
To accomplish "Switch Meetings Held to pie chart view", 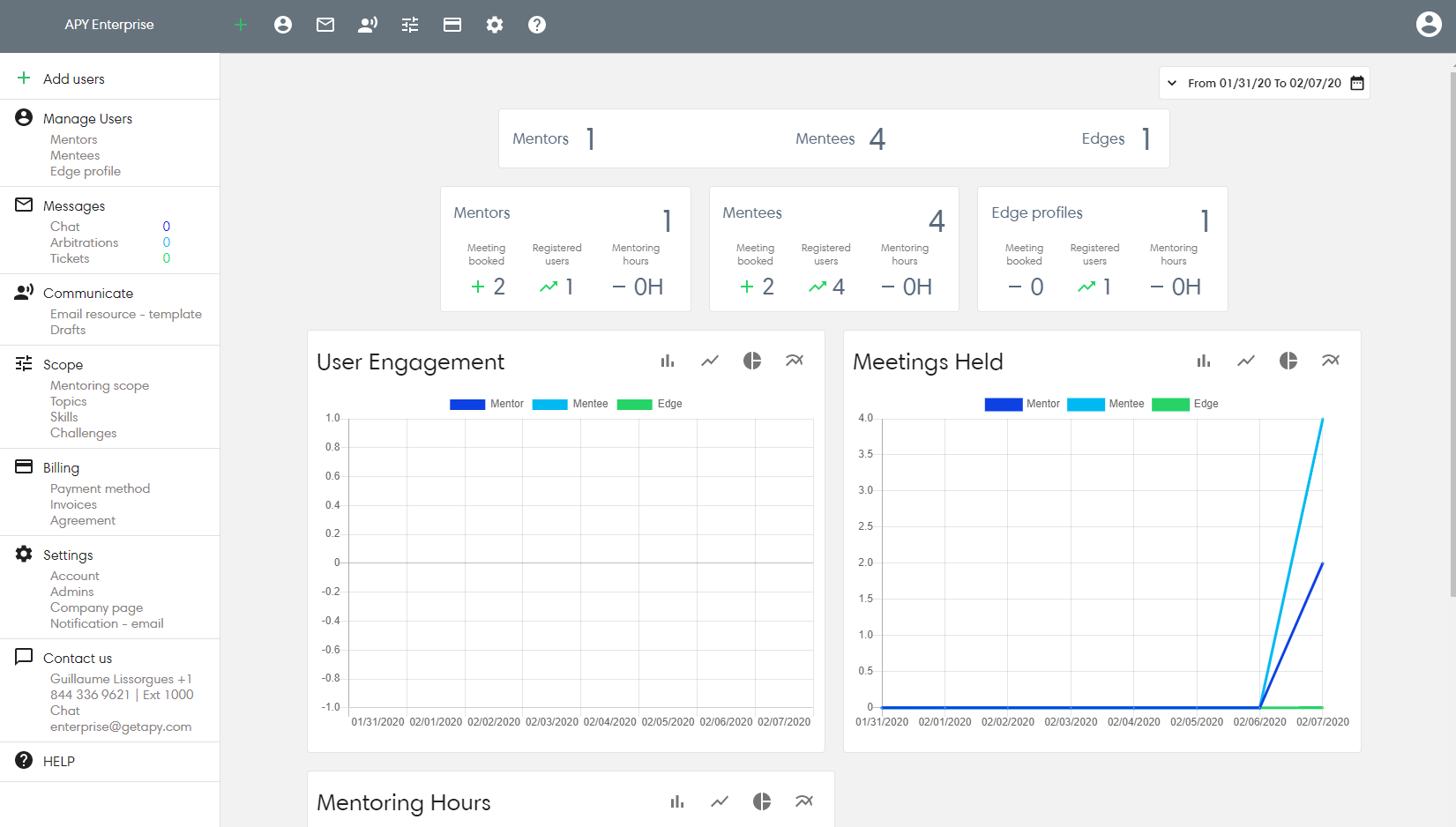I will 1288,361.
